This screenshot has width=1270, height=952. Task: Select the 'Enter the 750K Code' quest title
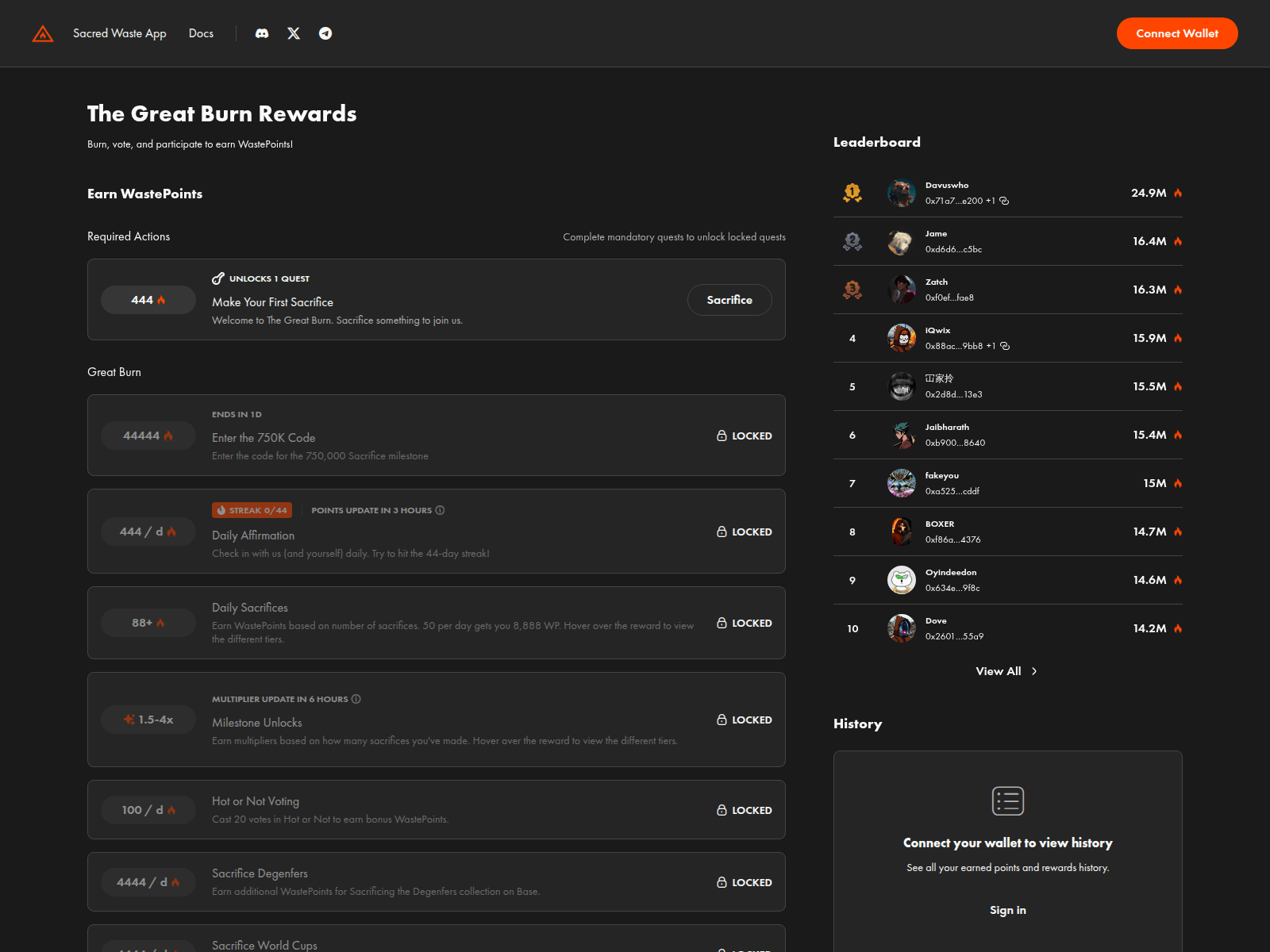(x=264, y=438)
